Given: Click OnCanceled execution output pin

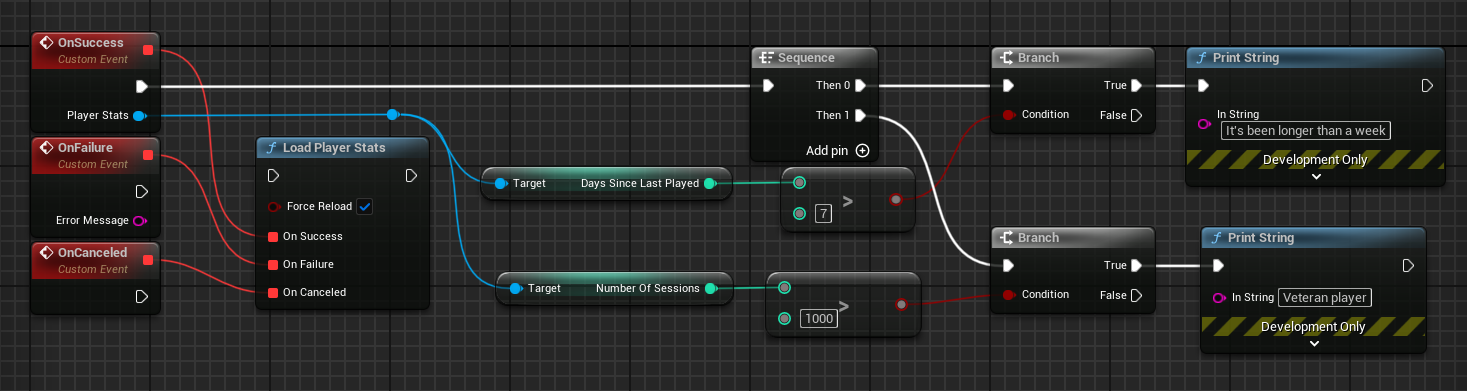Looking at the screenshot, I should coord(142,296).
